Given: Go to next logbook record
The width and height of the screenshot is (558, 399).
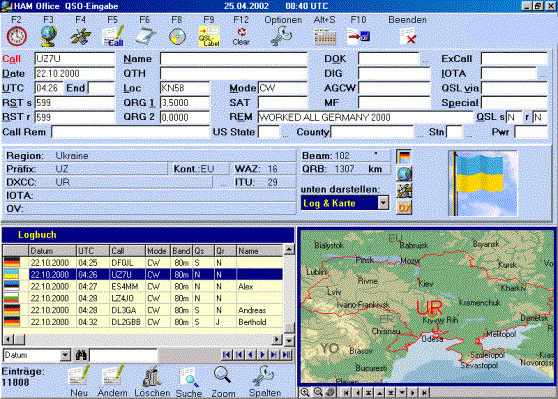Looking at the screenshot, I should [263, 355].
